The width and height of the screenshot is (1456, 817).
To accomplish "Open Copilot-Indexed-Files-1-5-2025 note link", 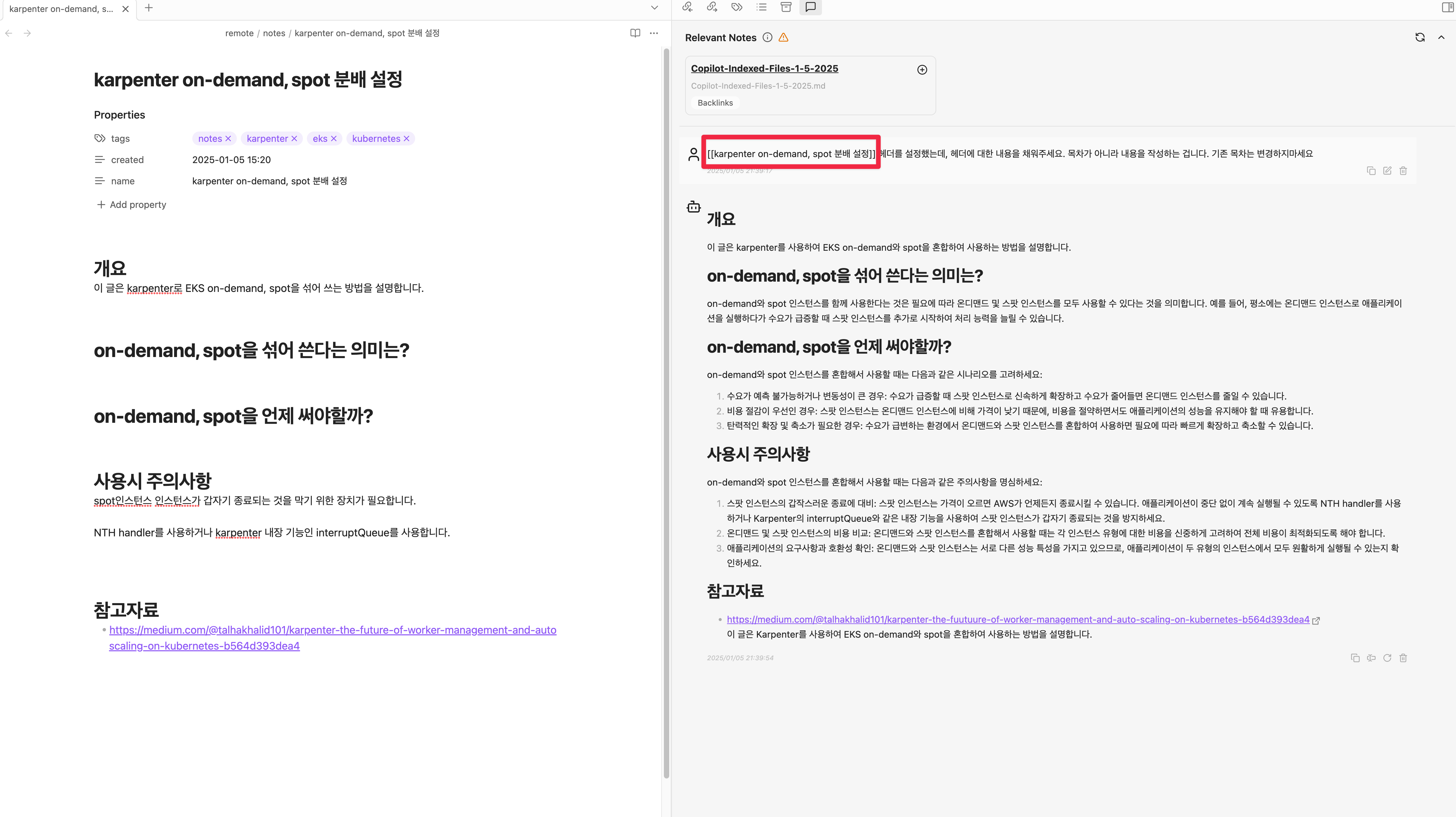I will tap(764, 68).
